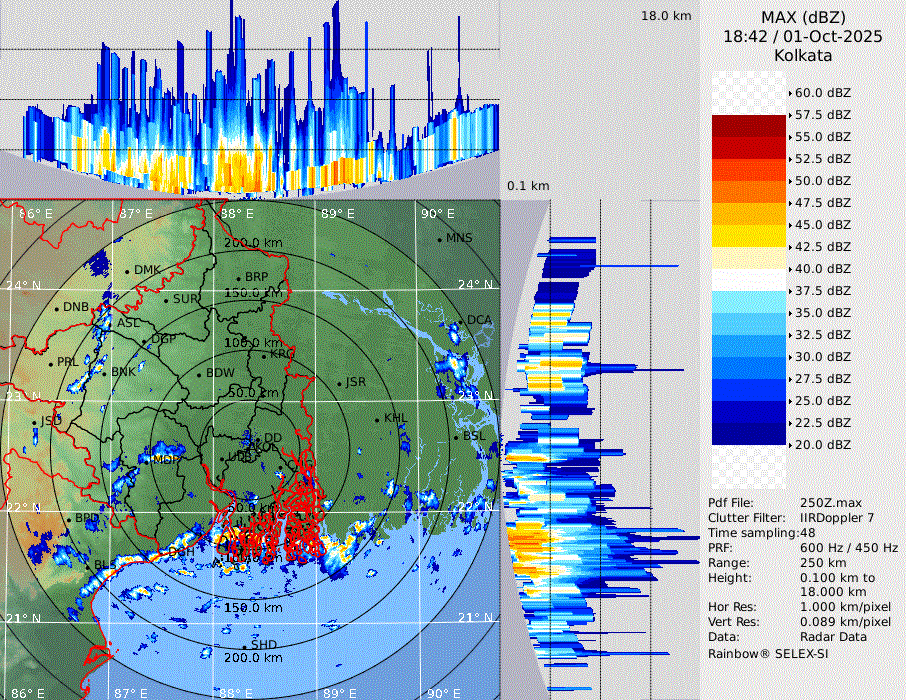Click the 18.0 km height label
The image size is (906, 700).
tap(666, 16)
